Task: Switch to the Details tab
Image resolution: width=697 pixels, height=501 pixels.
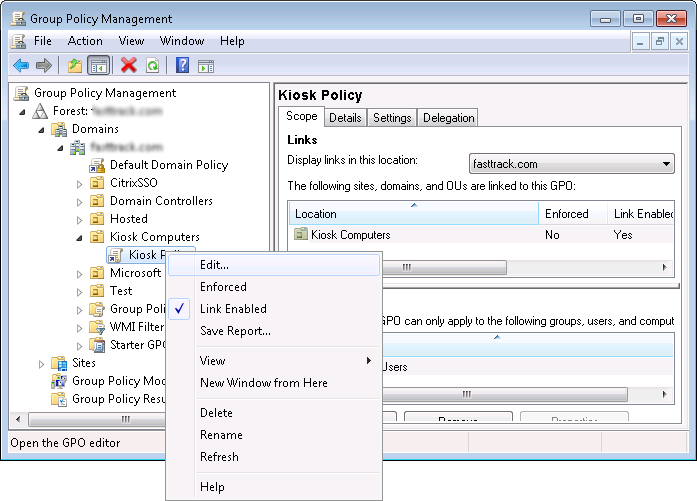Action: tap(345, 118)
